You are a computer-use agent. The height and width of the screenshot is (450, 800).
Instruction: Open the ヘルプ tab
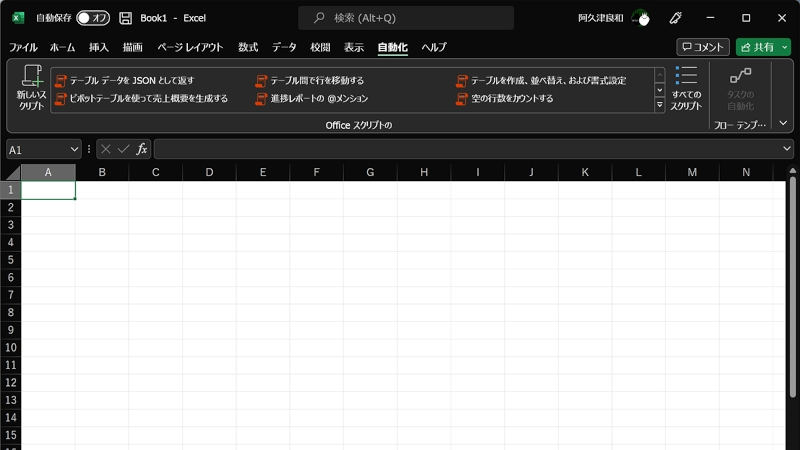click(x=434, y=47)
